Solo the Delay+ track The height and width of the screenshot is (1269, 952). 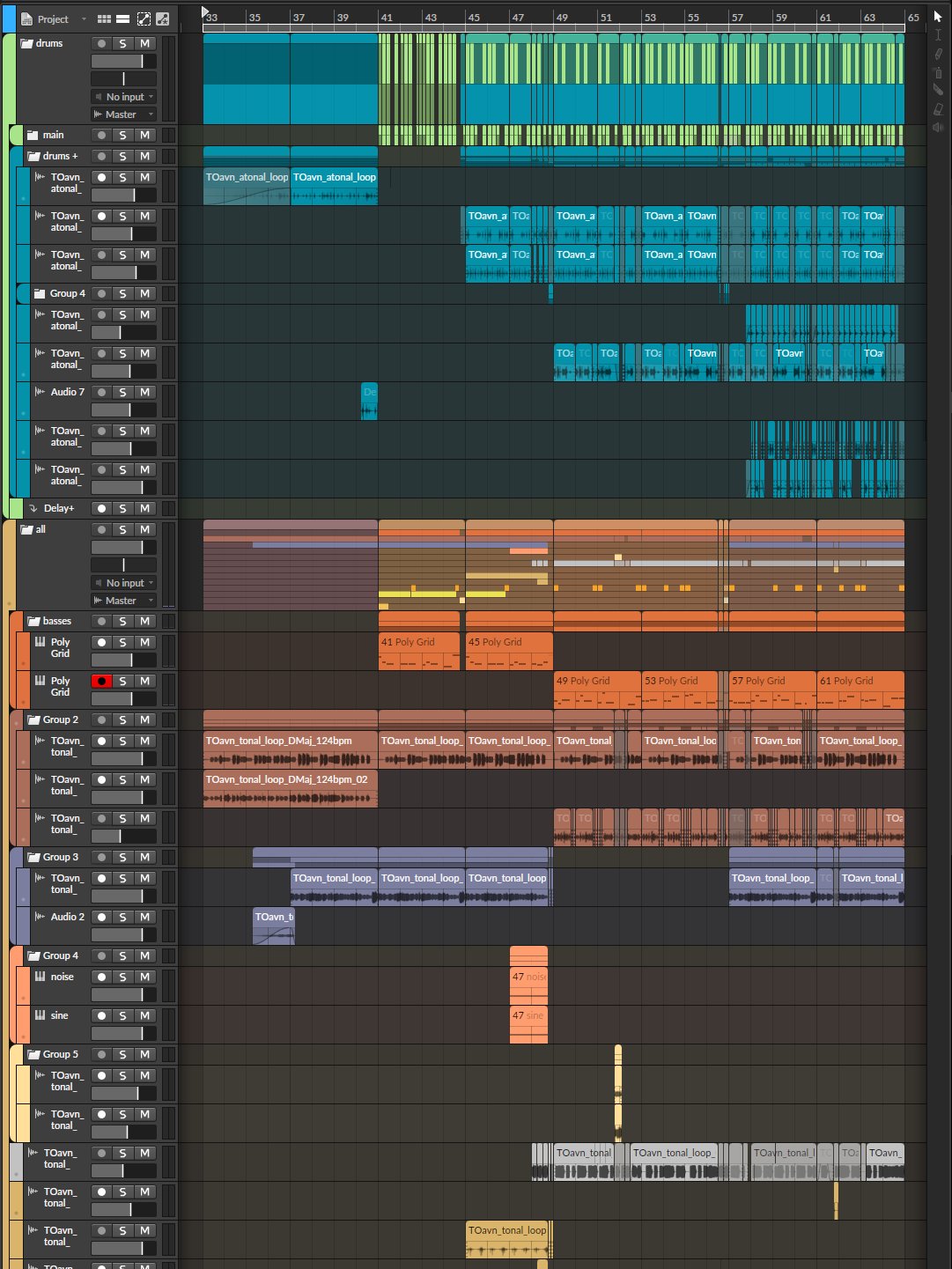coord(122,508)
